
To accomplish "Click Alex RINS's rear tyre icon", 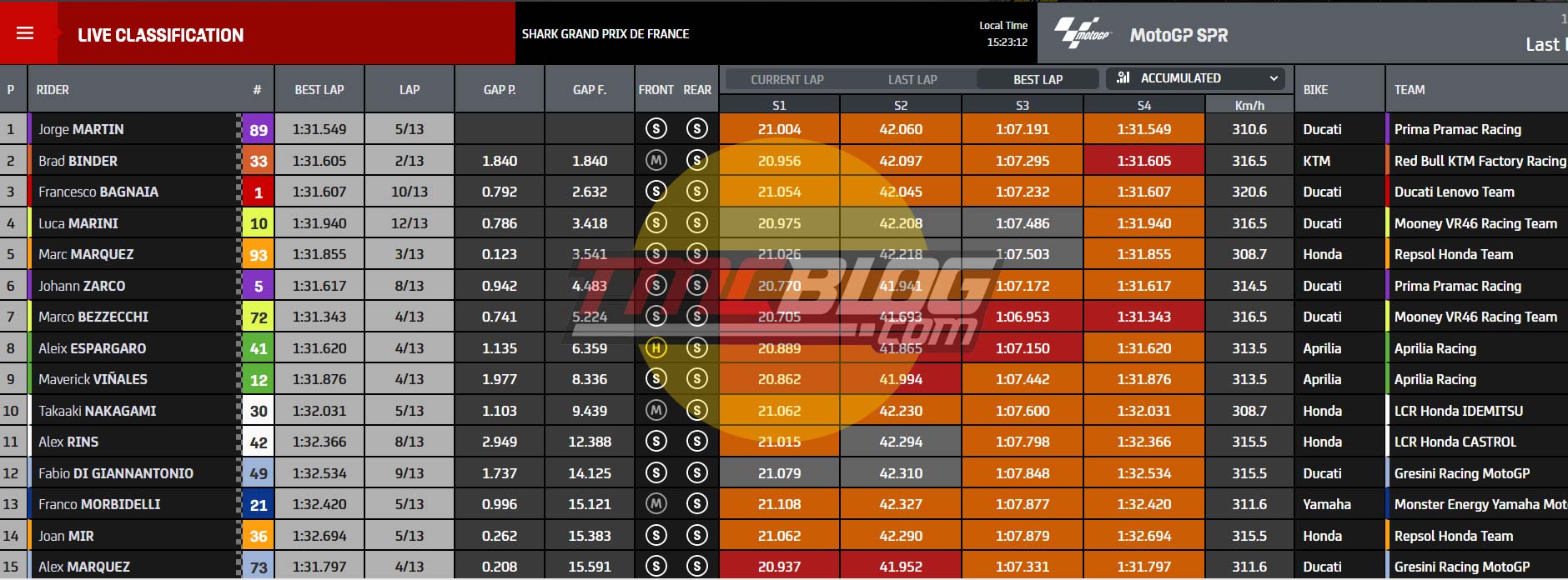I will tap(696, 442).
